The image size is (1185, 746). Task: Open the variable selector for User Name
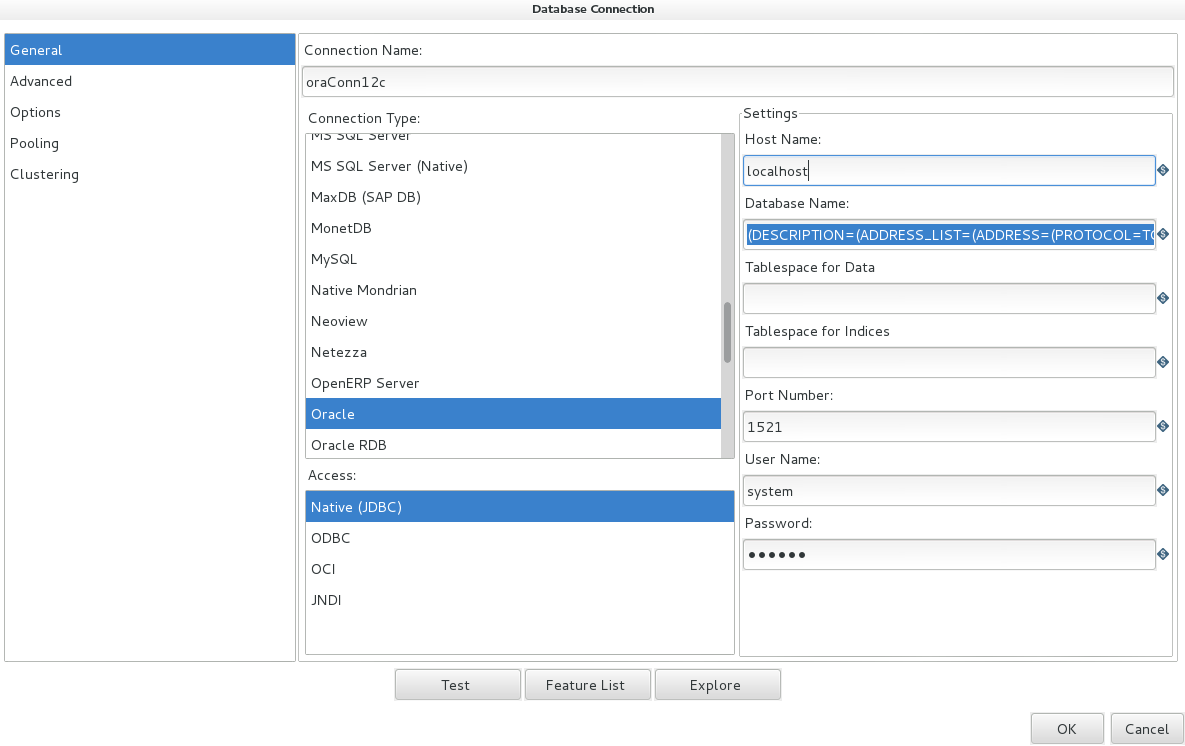coord(1163,490)
